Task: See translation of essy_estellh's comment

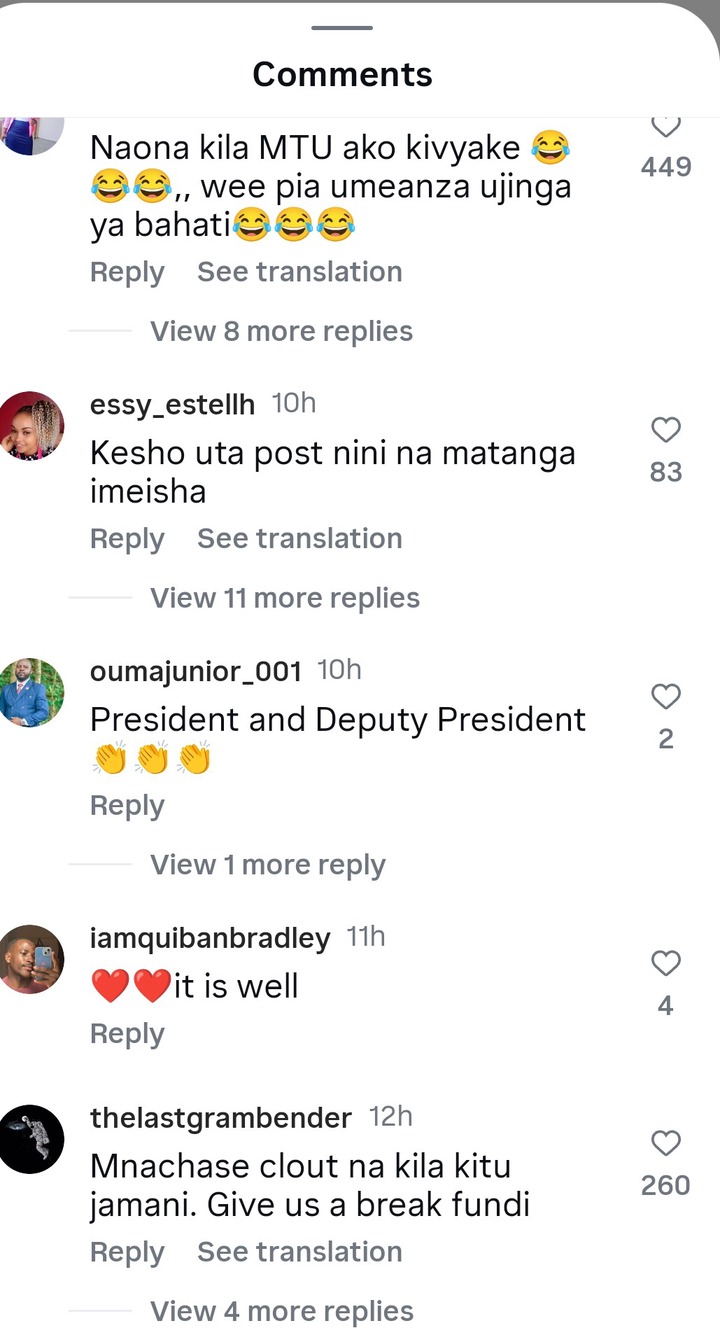Action: (x=299, y=539)
